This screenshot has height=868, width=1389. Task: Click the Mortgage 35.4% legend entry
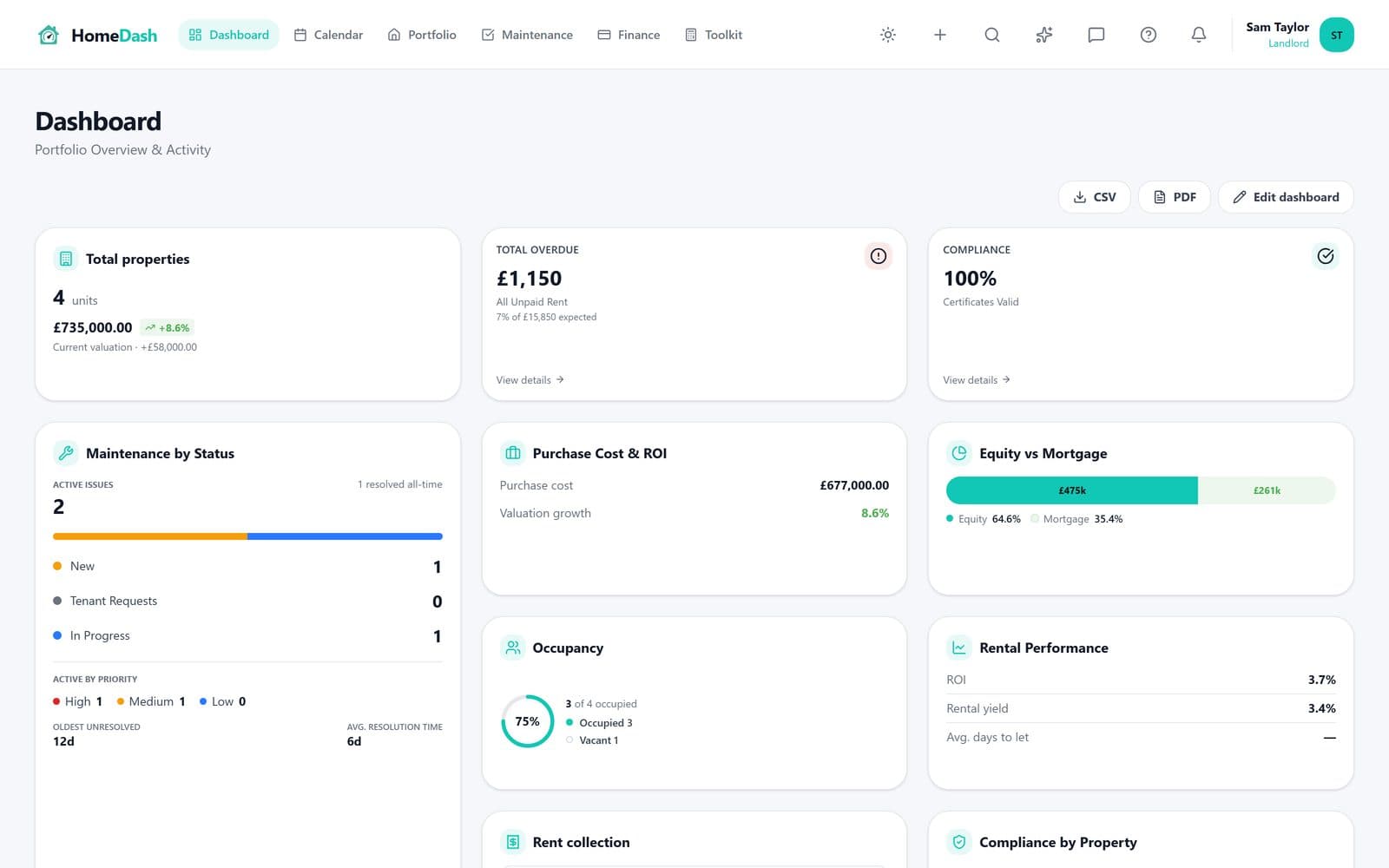1076,519
